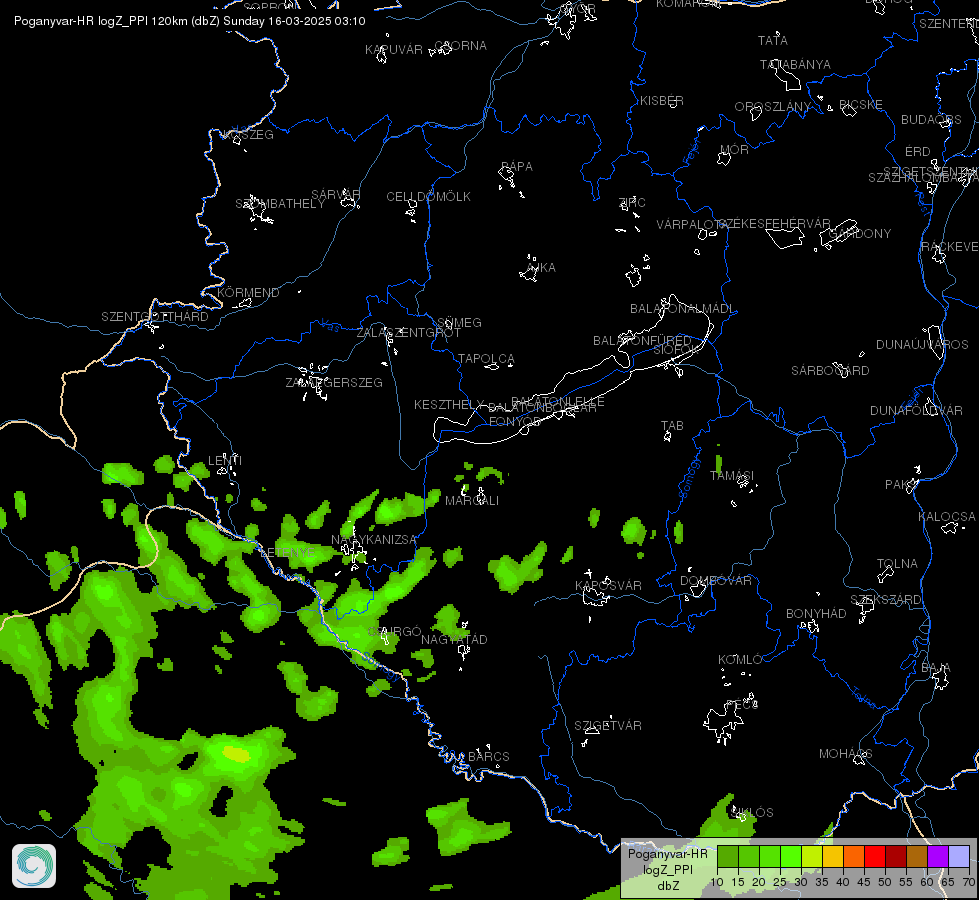
Task: Click the 10-15 dBZ dark green swatch
Action: click(x=727, y=856)
